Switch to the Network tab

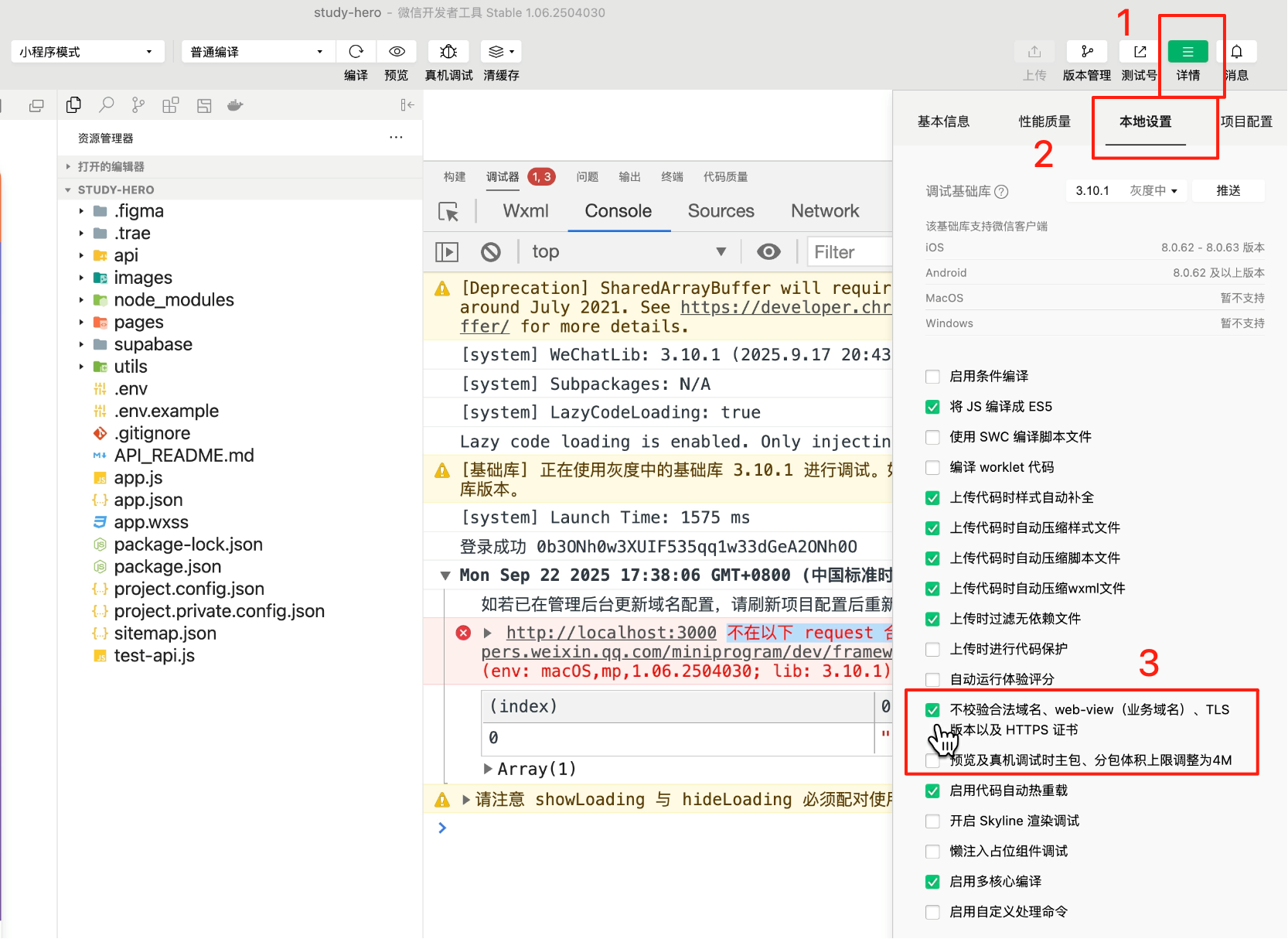[x=824, y=211]
